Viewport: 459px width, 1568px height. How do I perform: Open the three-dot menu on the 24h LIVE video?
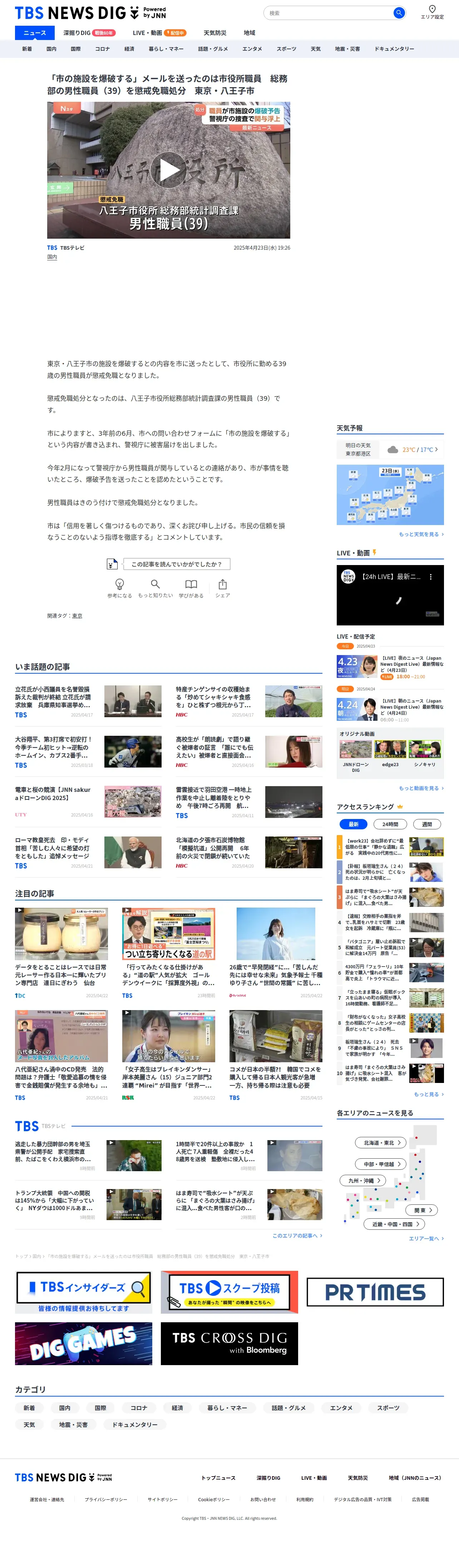[430, 576]
